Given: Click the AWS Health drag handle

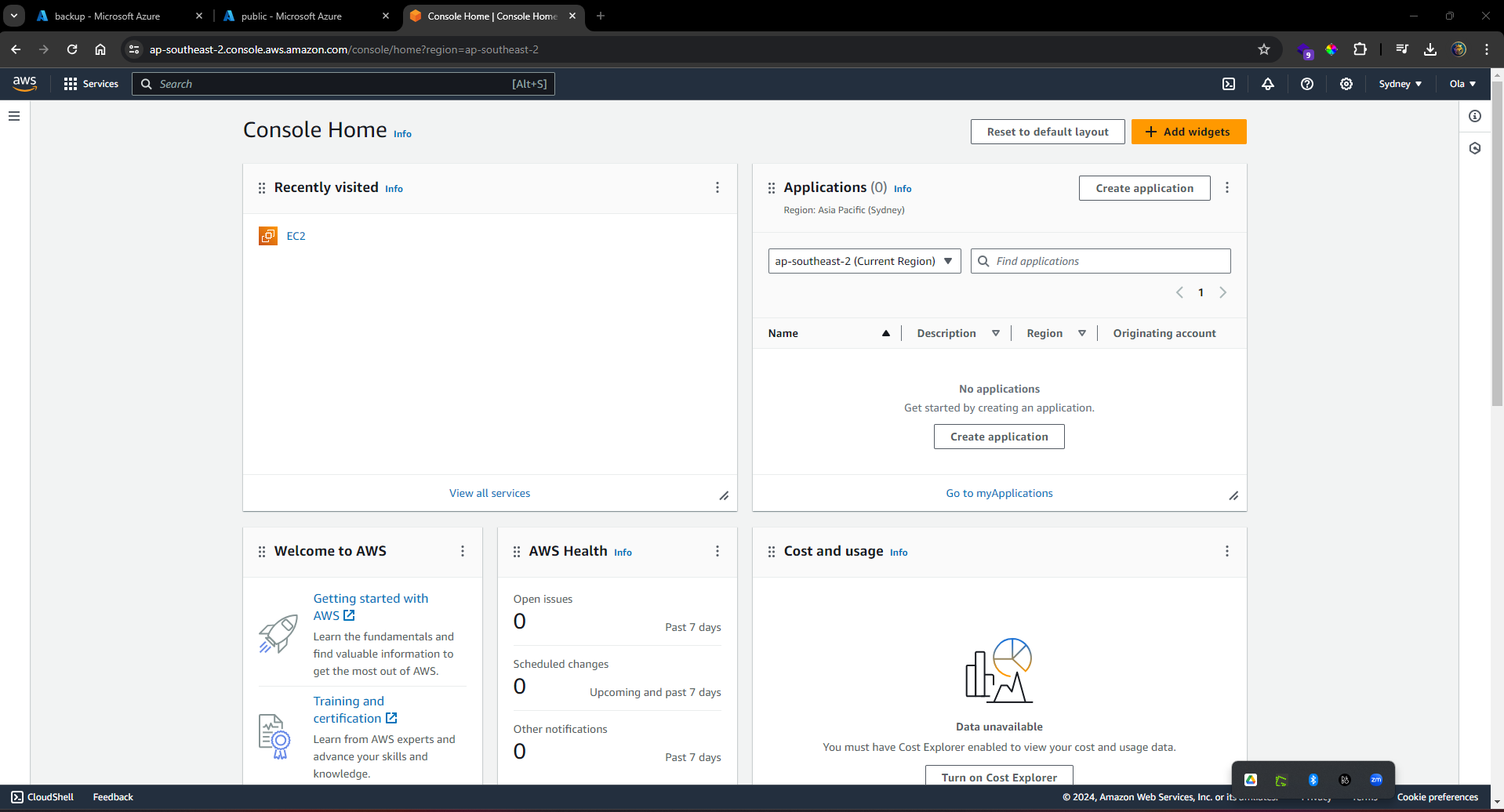Looking at the screenshot, I should [x=517, y=552].
